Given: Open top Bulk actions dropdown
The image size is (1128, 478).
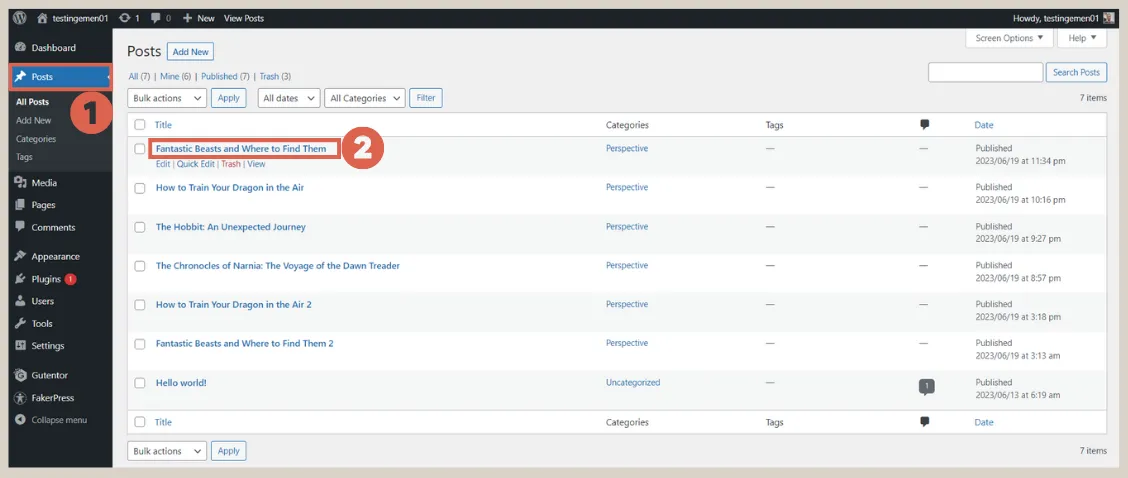Looking at the screenshot, I should [167, 98].
